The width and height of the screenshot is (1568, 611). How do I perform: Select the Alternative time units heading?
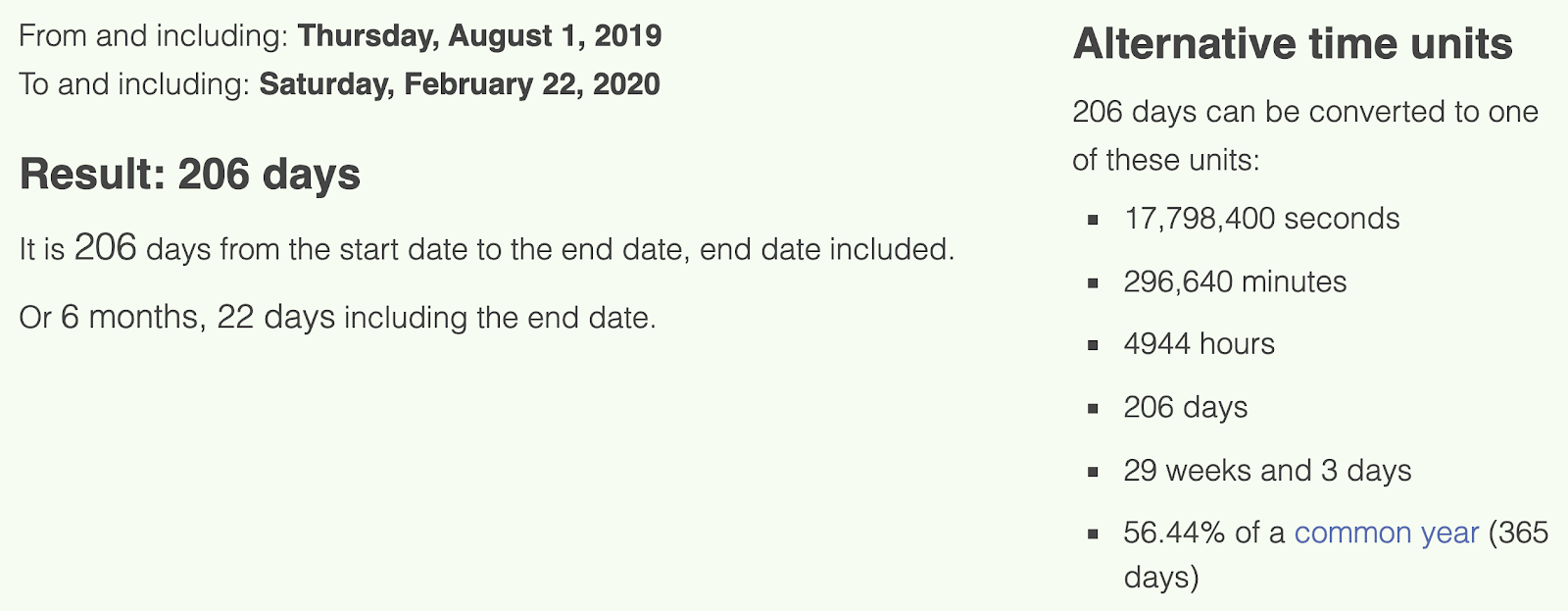[x=1293, y=44]
